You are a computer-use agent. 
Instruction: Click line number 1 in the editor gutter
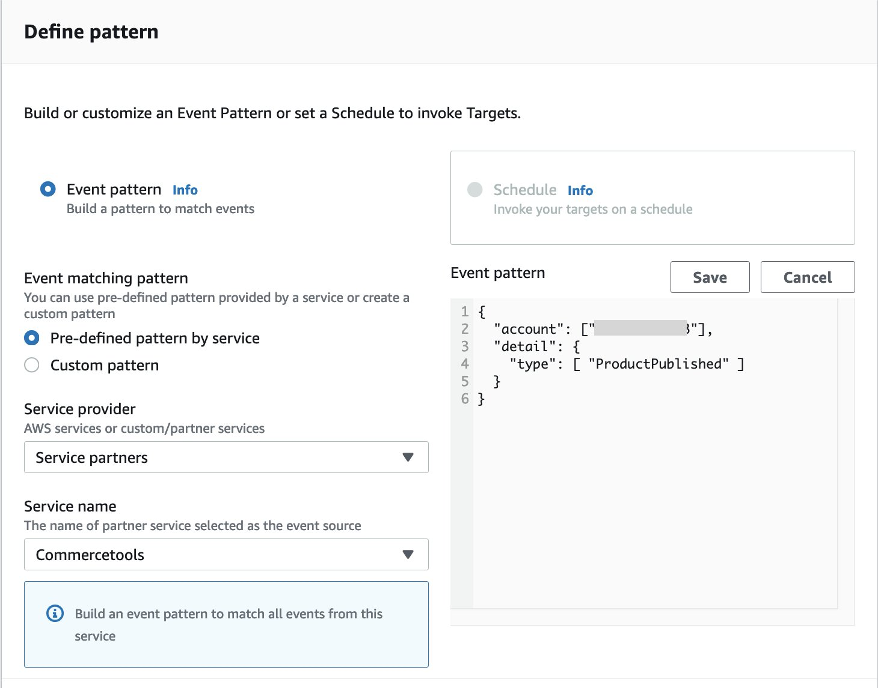point(465,311)
